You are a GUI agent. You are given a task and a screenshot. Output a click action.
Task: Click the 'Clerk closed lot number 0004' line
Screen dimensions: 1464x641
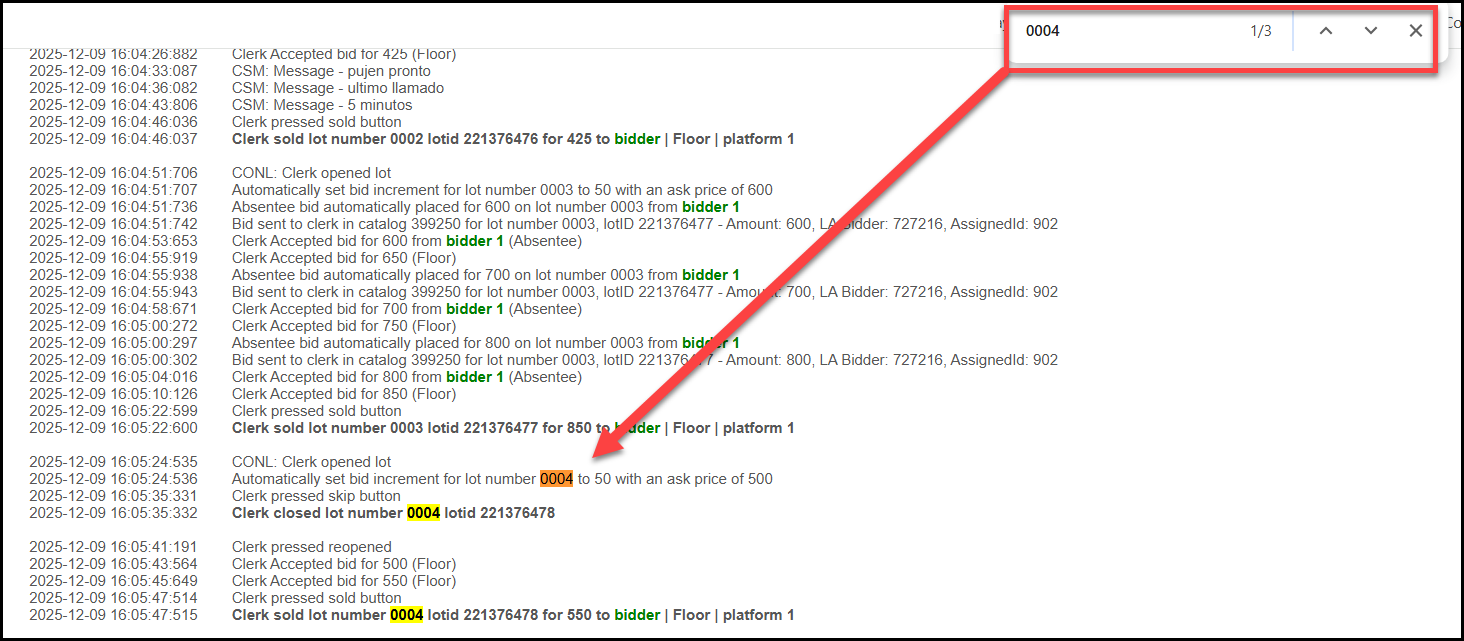[393, 513]
